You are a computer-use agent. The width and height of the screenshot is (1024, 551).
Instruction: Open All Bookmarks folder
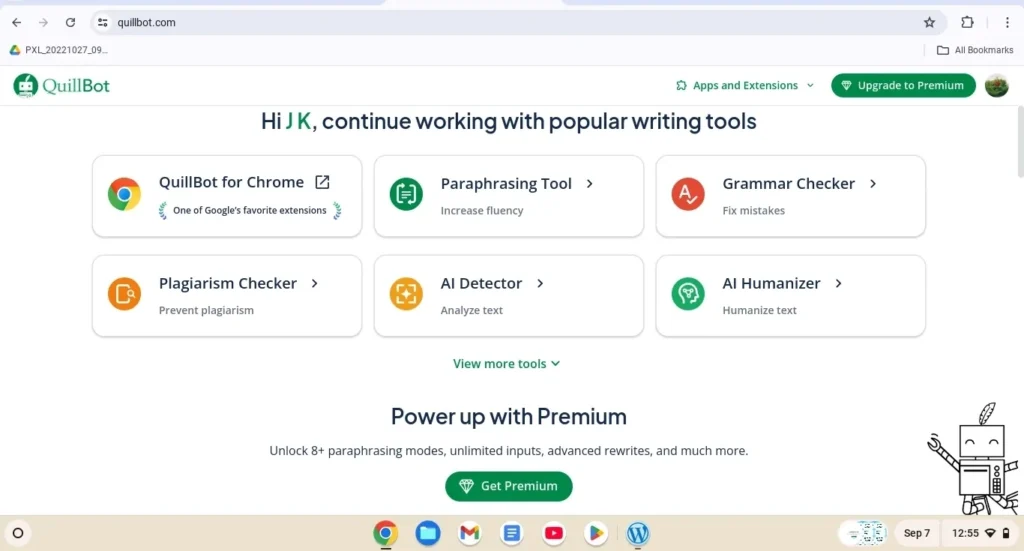click(x=975, y=50)
